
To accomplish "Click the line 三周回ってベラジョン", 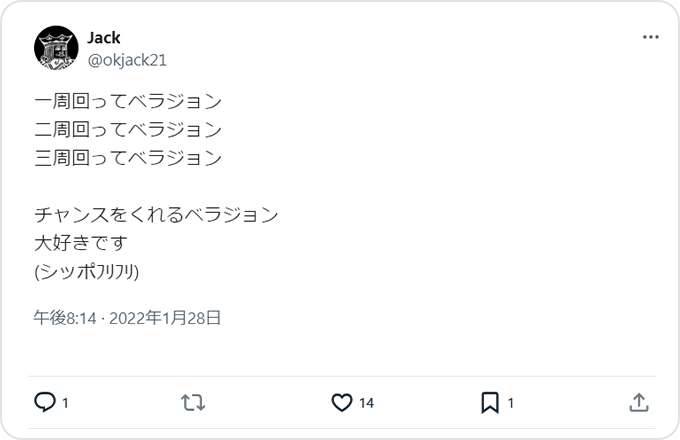I will point(128,157).
